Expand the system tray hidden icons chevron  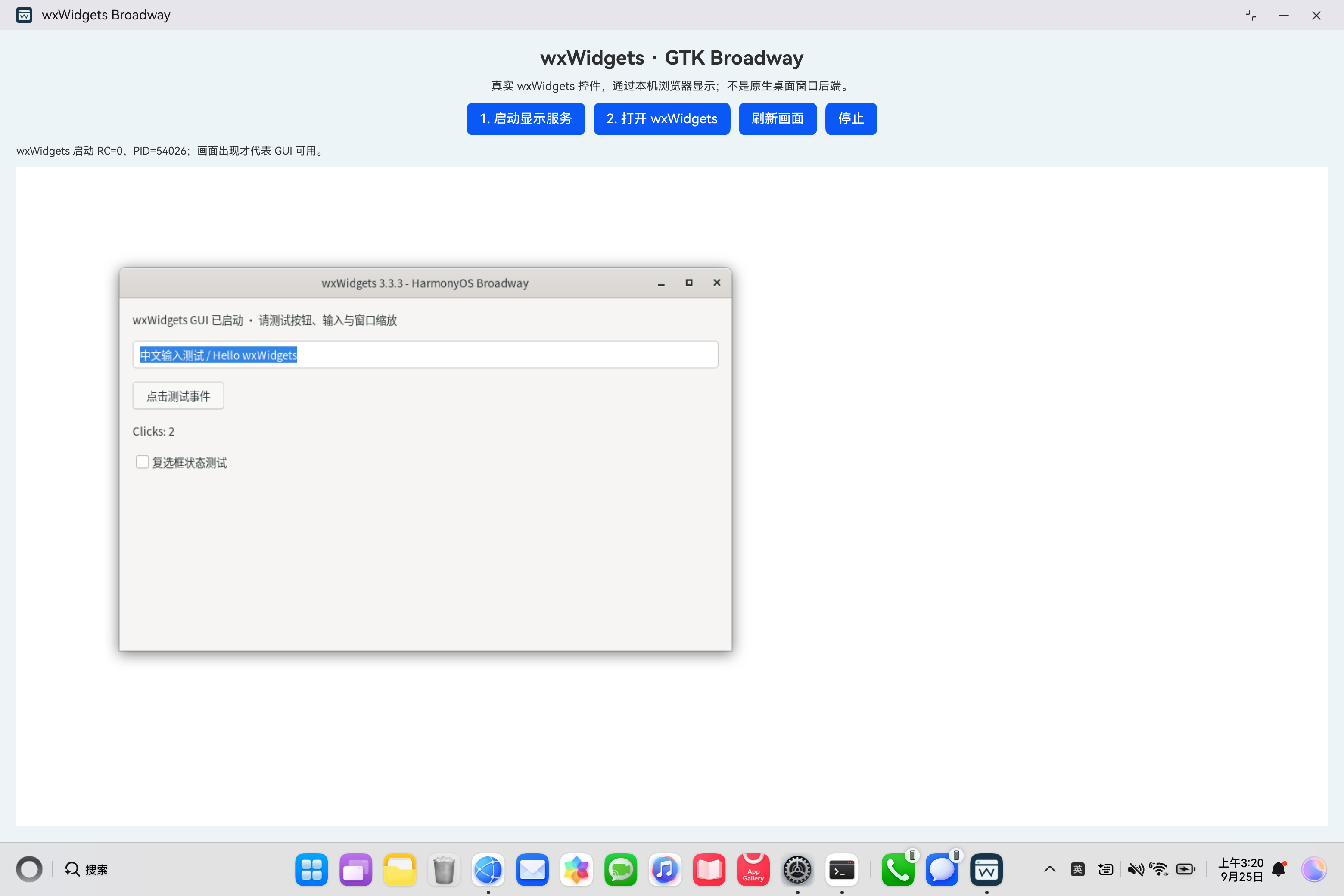pos(1050,869)
